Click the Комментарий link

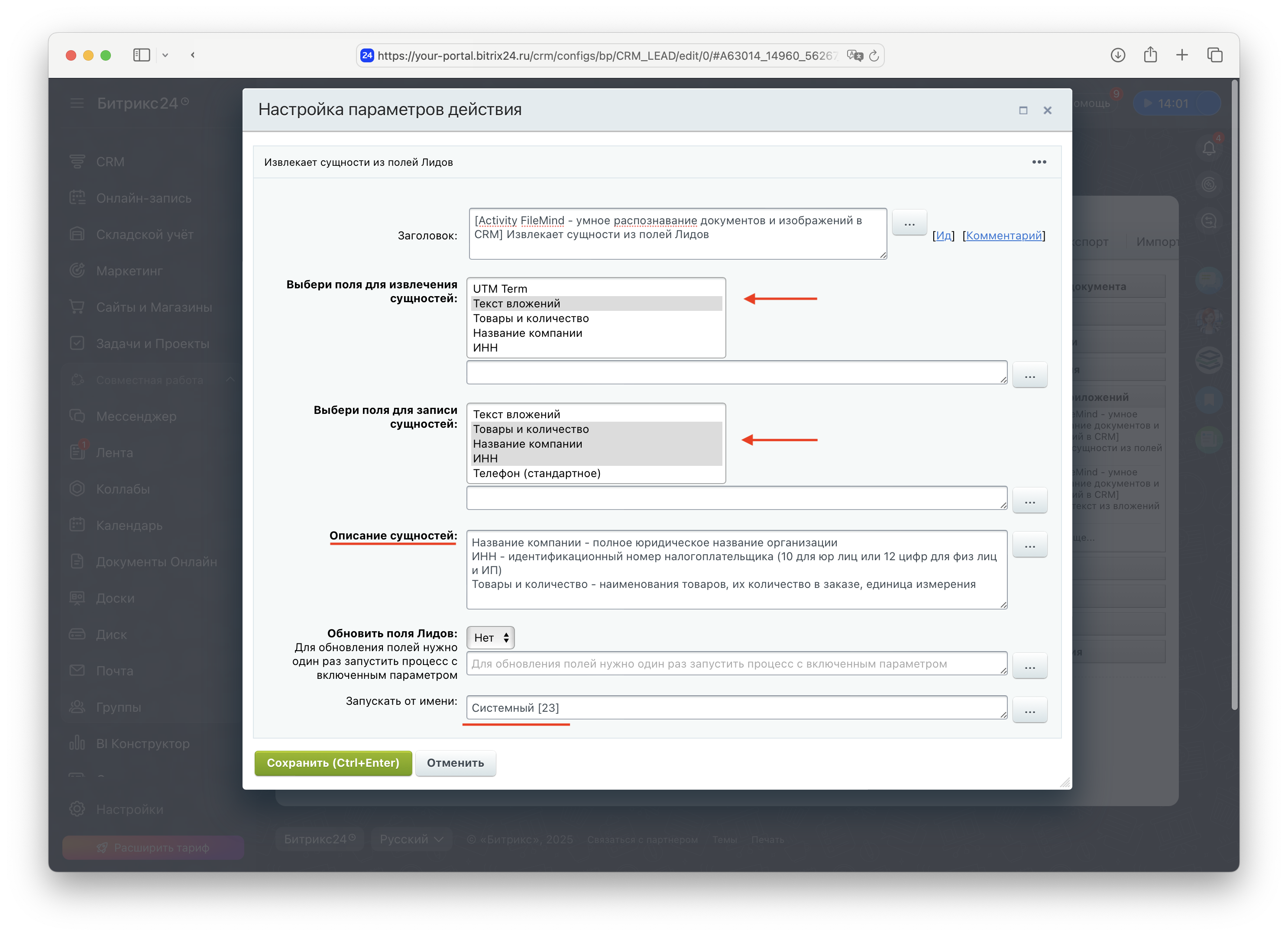pos(1003,236)
